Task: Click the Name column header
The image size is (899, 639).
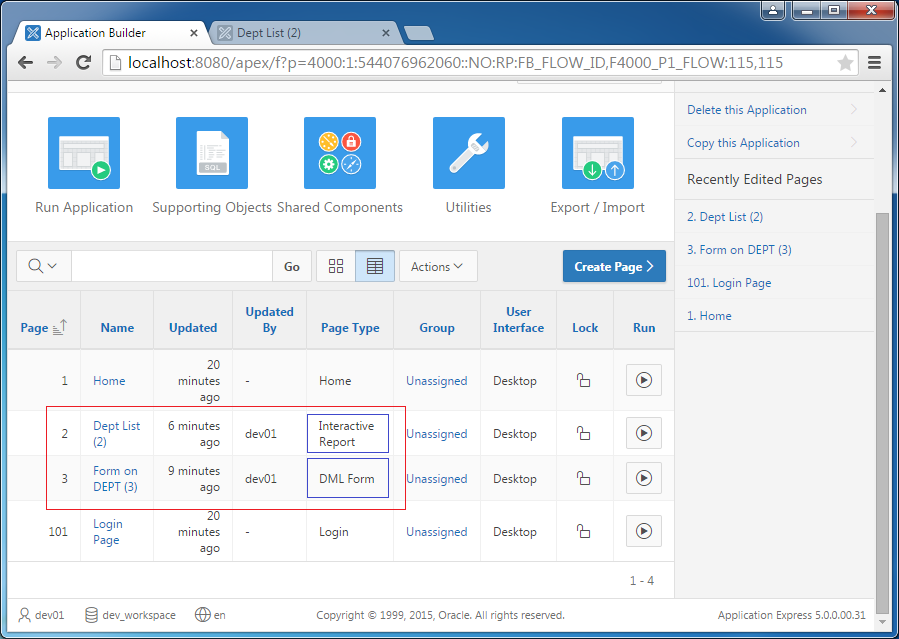Action: point(117,328)
